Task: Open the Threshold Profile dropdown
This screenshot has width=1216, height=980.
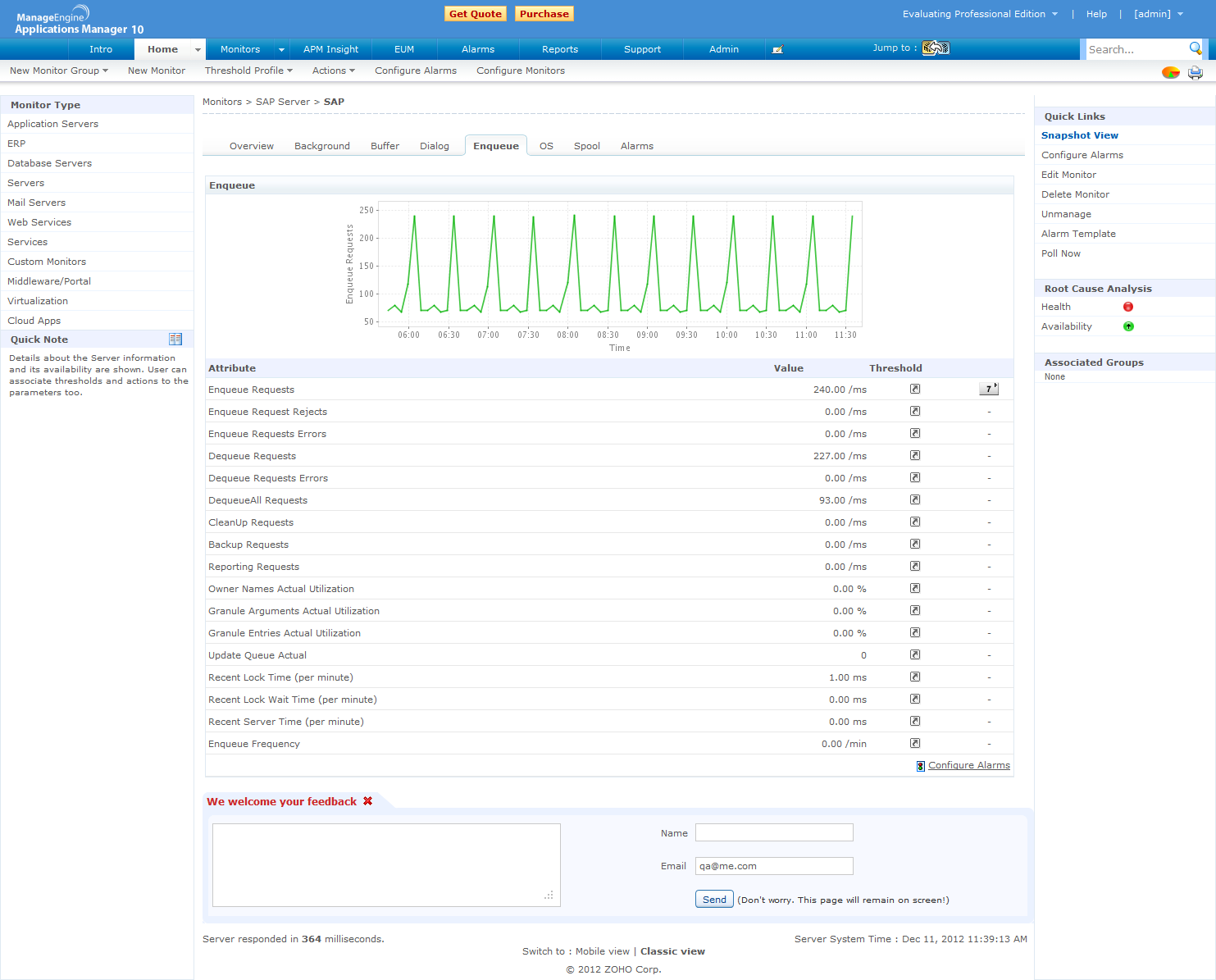Action: 248,71
